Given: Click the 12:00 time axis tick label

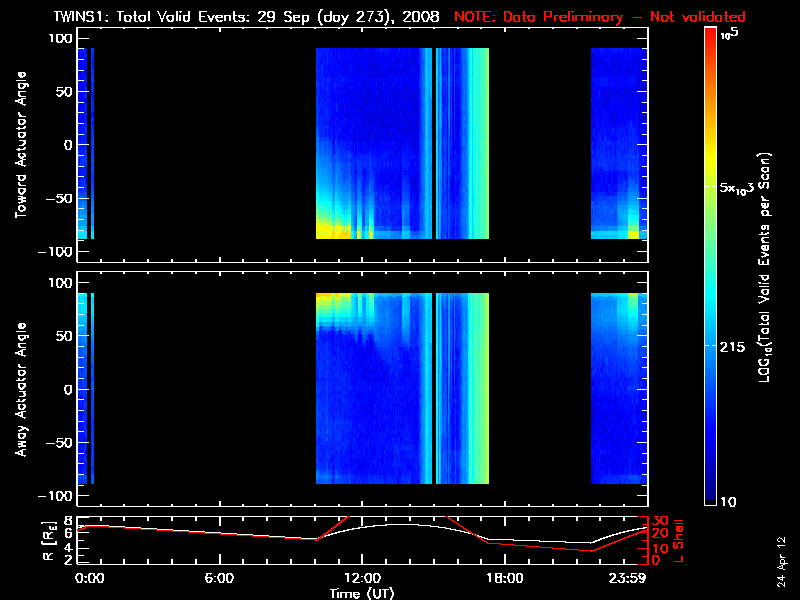Looking at the screenshot, I should point(361,578).
